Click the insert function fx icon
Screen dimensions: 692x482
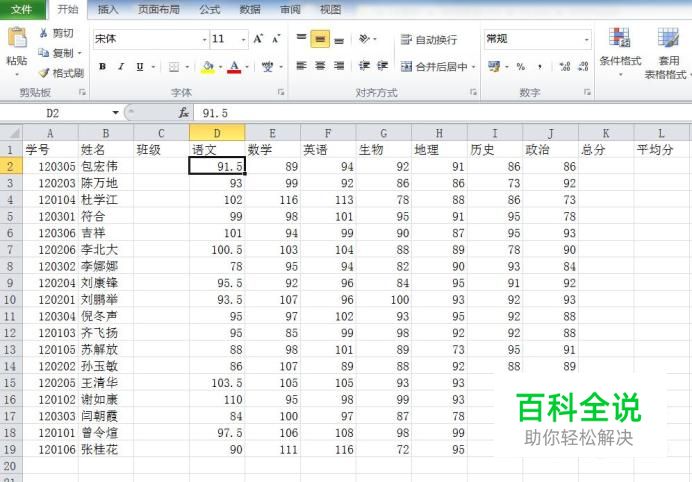pos(184,113)
